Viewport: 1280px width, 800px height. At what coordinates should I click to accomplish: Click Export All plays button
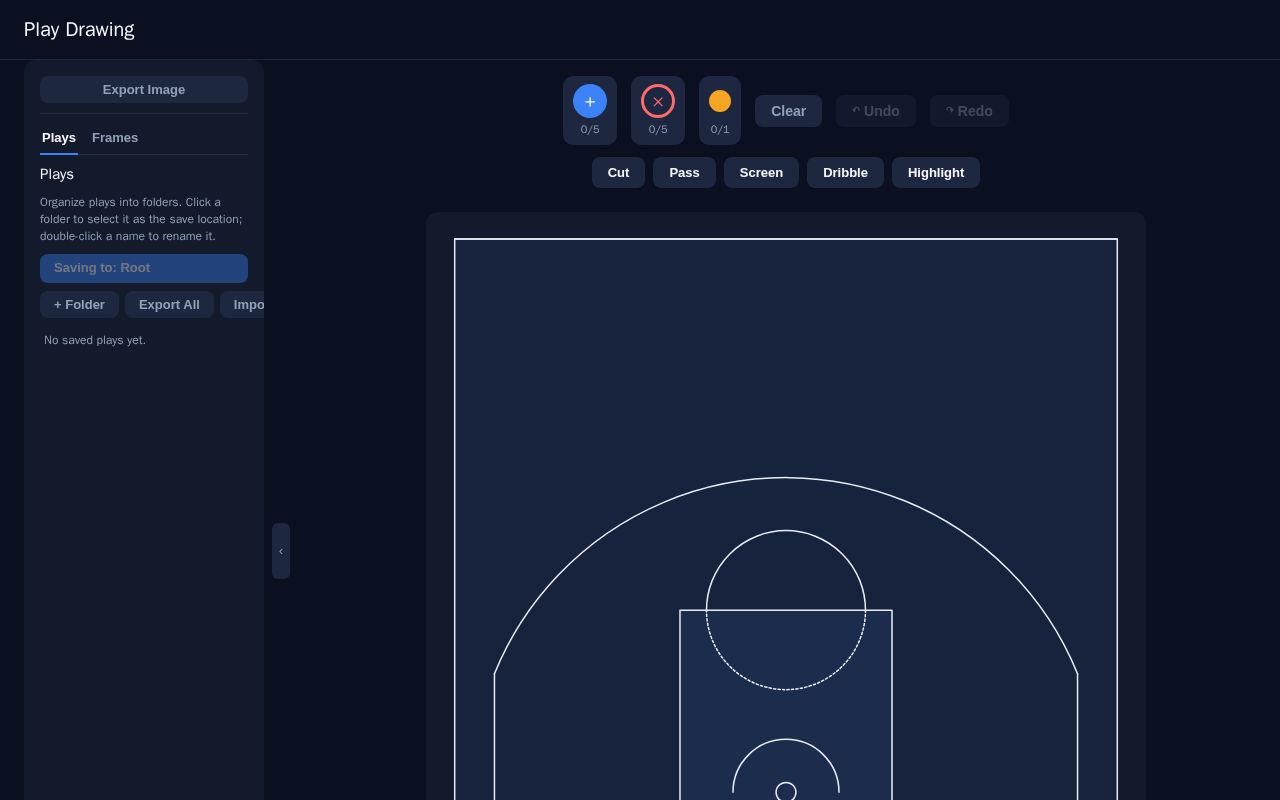coord(169,305)
